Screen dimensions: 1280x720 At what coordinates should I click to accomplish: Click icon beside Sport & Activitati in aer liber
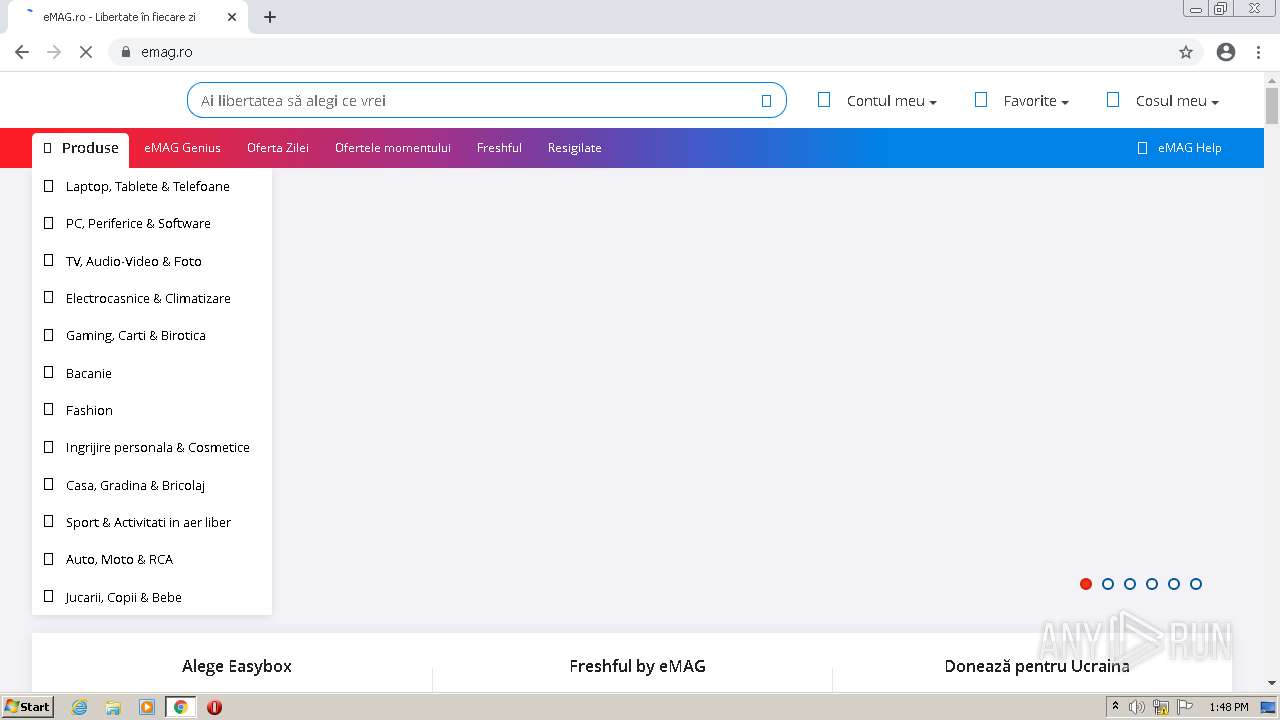click(x=48, y=522)
